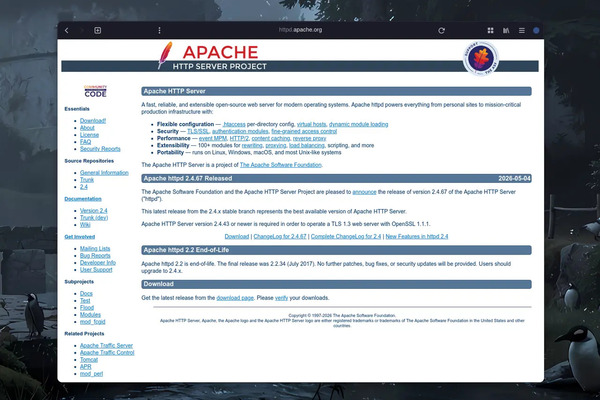The image size is (600, 400).
Task: Open General Information repository link
Action: point(104,173)
